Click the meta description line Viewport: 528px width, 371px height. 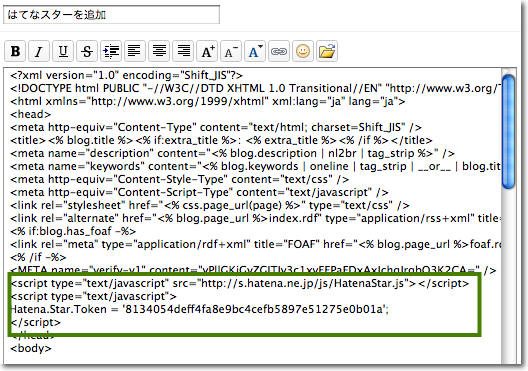[232, 154]
